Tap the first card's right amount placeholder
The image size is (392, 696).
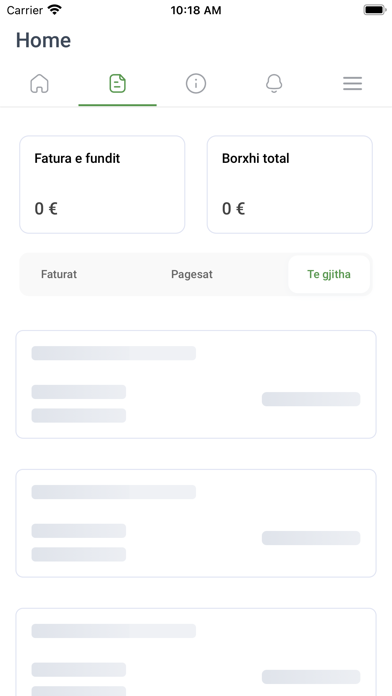tap(311, 399)
